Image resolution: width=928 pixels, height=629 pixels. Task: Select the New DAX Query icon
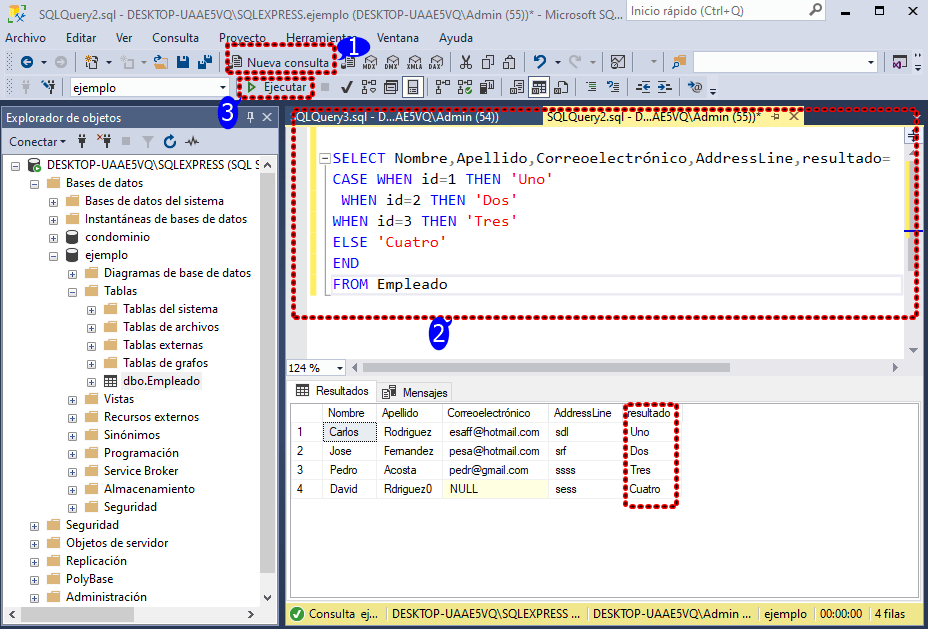click(437, 62)
